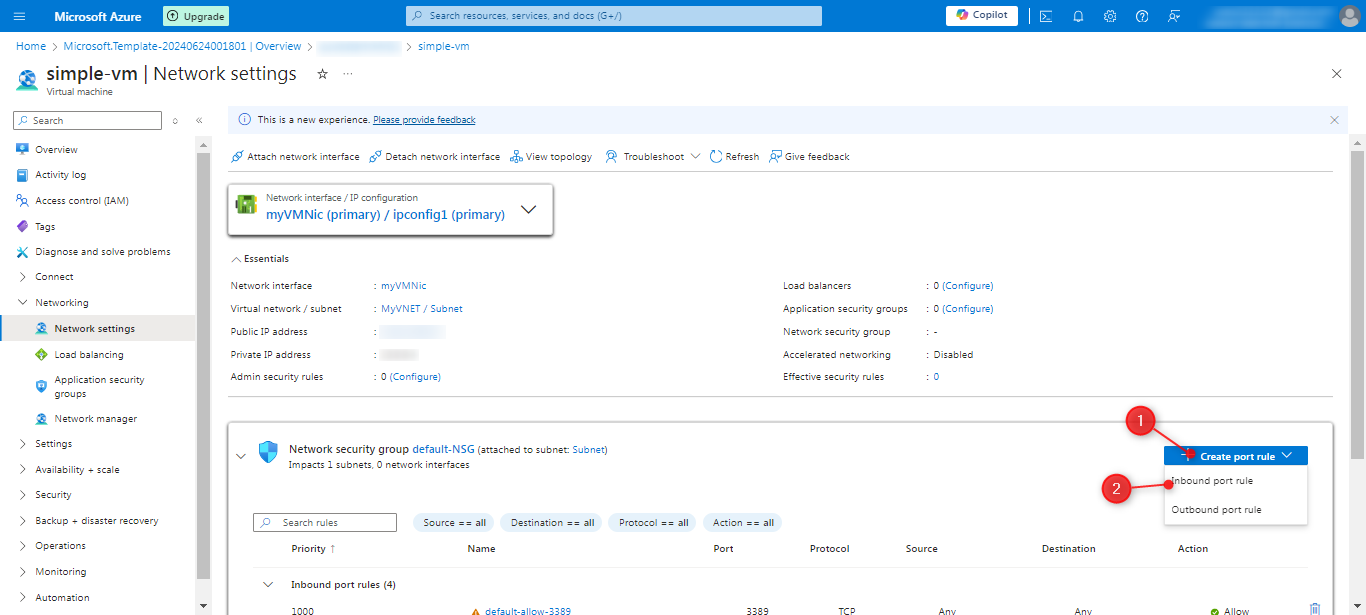Open the notifications bell icon

point(1078,16)
